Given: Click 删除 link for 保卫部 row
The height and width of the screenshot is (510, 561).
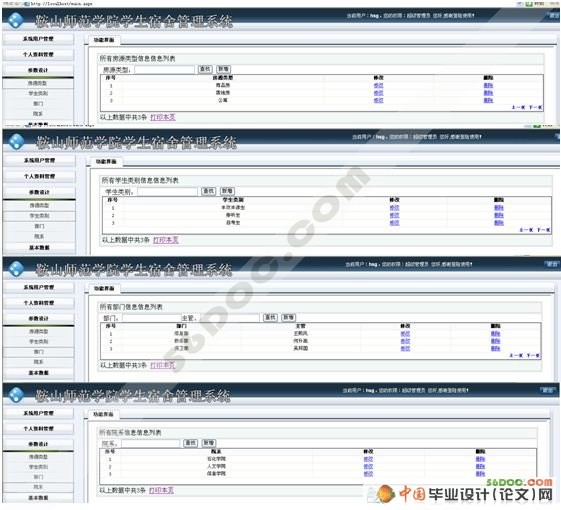Looking at the screenshot, I should [496, 349].
